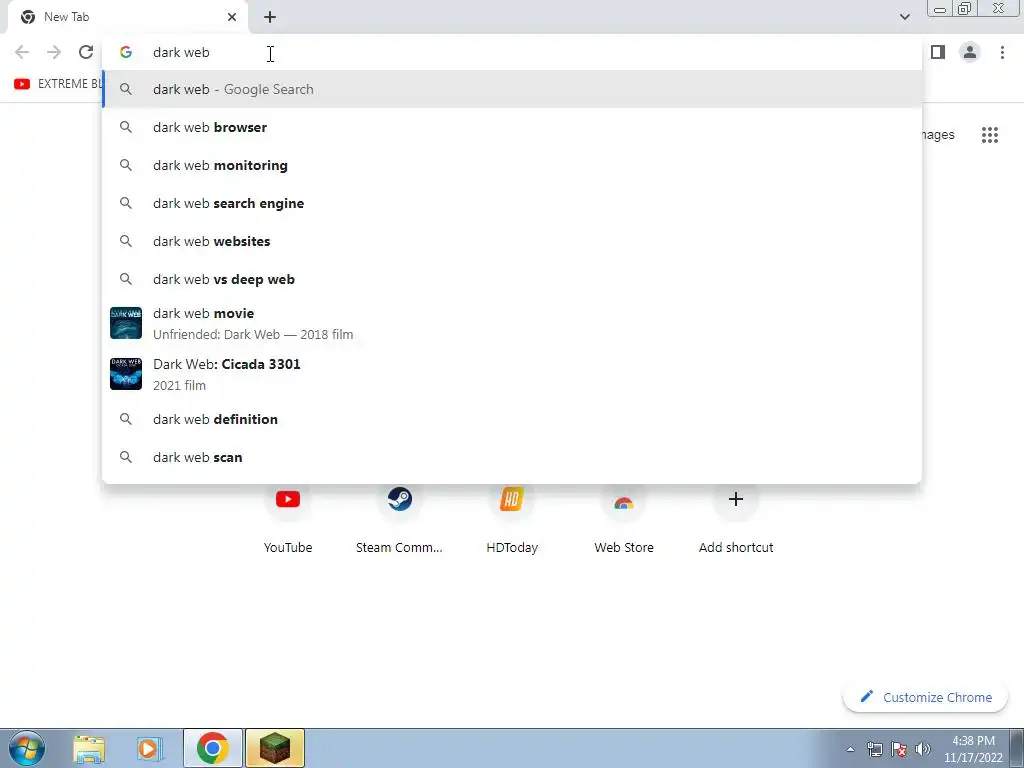This screenshot has width=1024, height=768.
Task: Select the 'dark web definition' suggestion
Action: (x=512, y=419)
